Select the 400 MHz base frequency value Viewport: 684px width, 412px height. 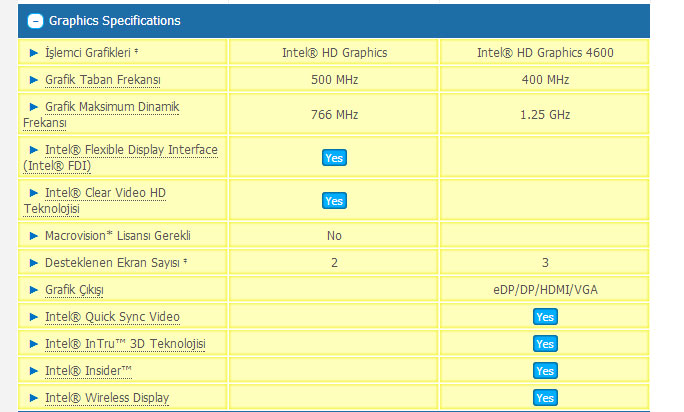click(545, 80)
